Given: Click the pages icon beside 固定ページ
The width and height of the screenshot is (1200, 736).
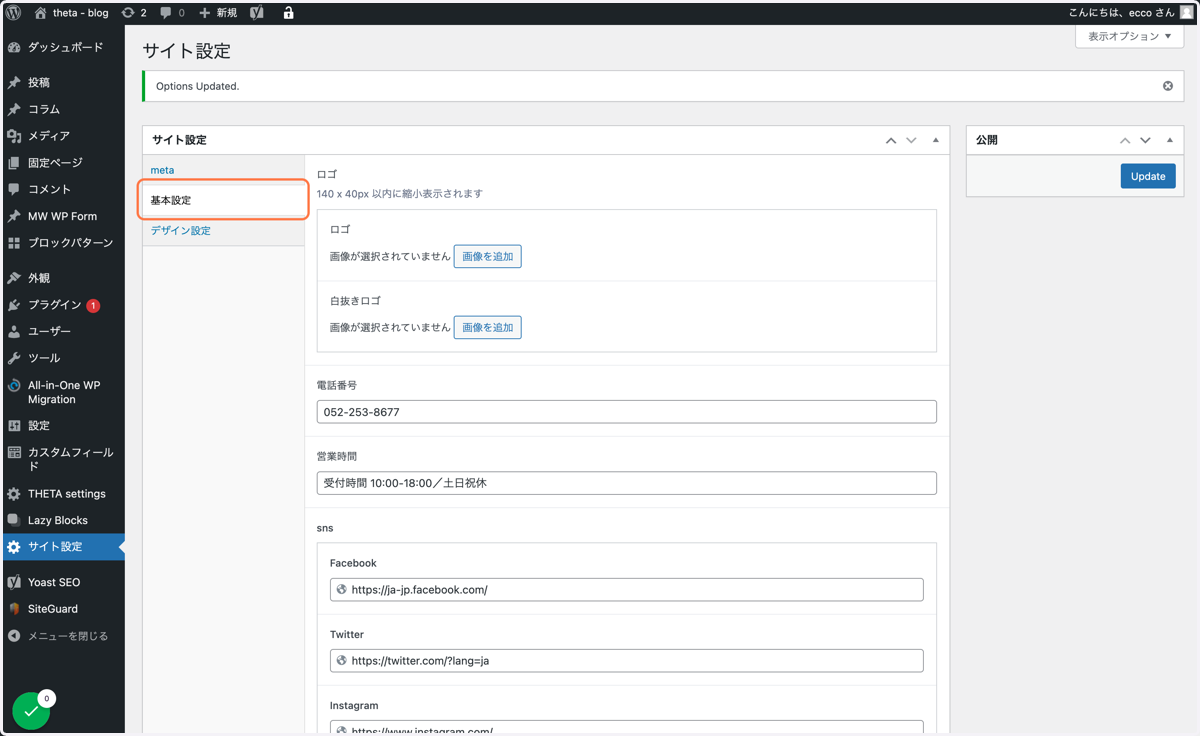Looking at the screenshot, I should point(14,162).
